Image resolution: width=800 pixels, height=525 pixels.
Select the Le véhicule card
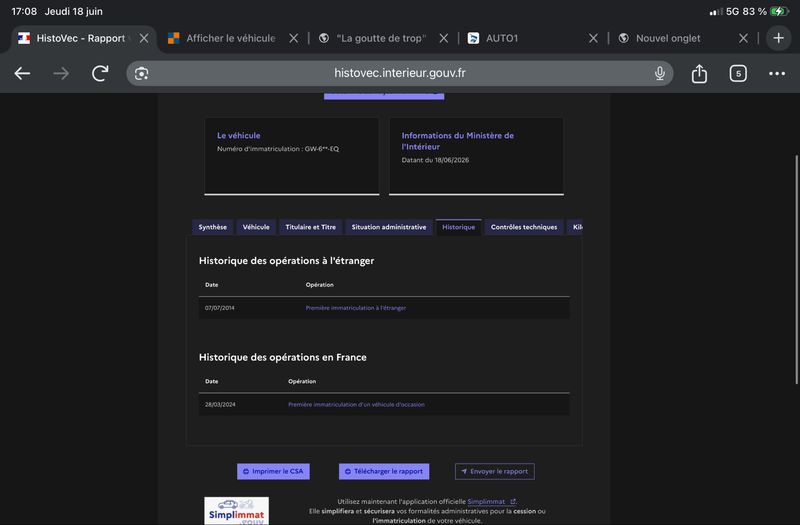click(292, 156)
